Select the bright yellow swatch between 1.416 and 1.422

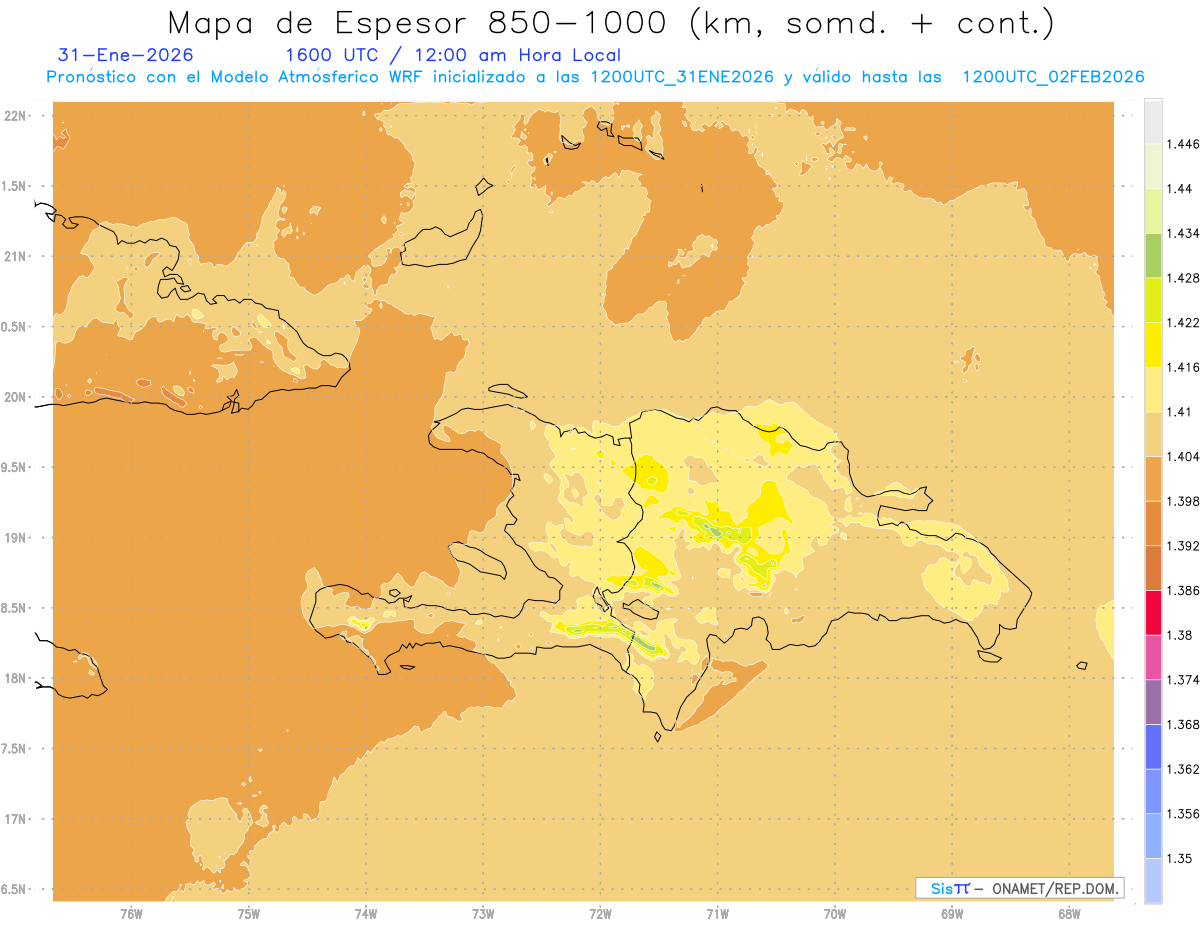coord(1153,344)
